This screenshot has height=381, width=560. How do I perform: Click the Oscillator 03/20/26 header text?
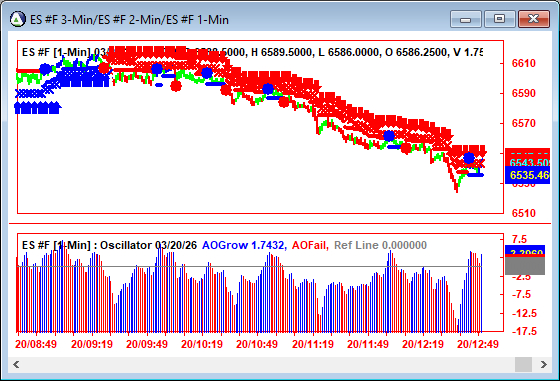[148, 245]
